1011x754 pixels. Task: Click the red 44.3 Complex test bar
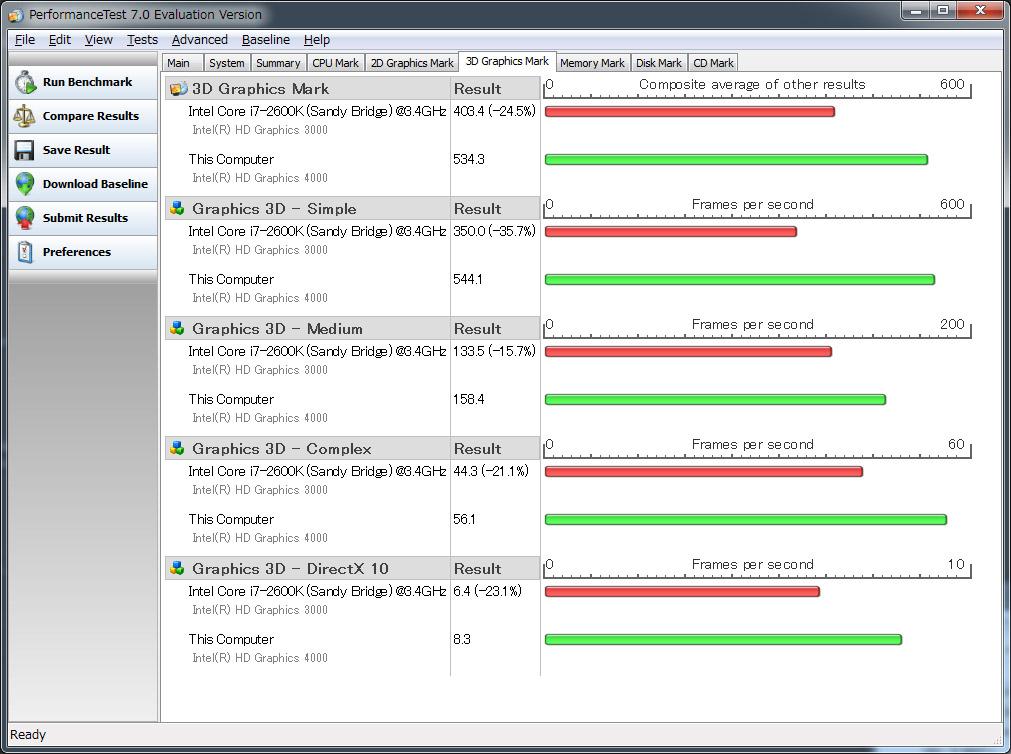coord(703,471)
